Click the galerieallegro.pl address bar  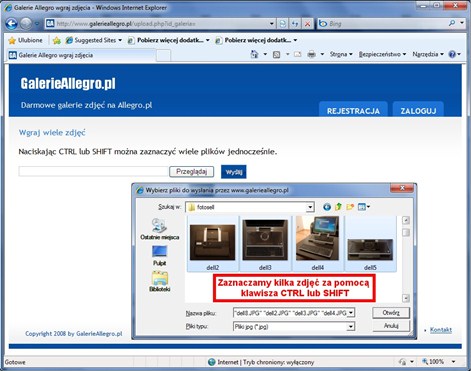click(x=156, y=24)
